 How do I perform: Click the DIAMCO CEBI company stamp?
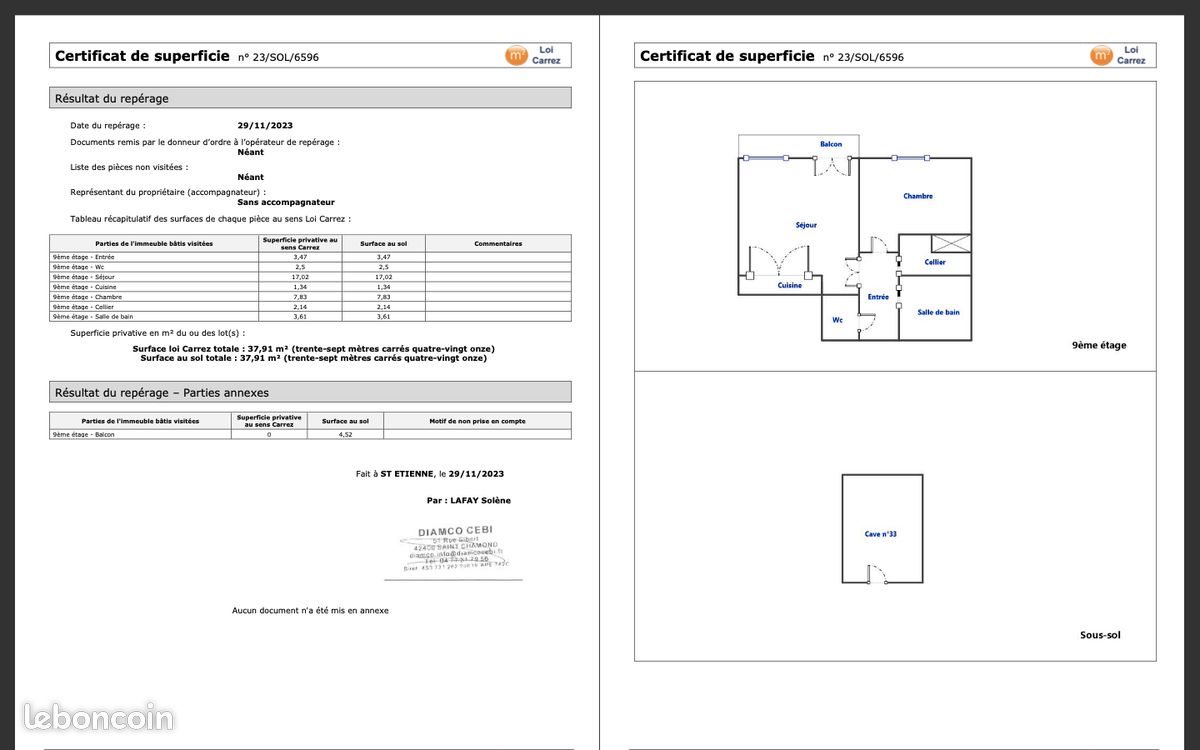pos(455,549)
